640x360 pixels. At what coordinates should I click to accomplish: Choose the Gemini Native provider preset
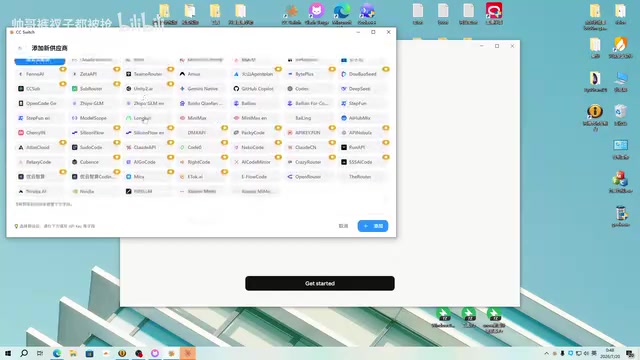[202, 89]
